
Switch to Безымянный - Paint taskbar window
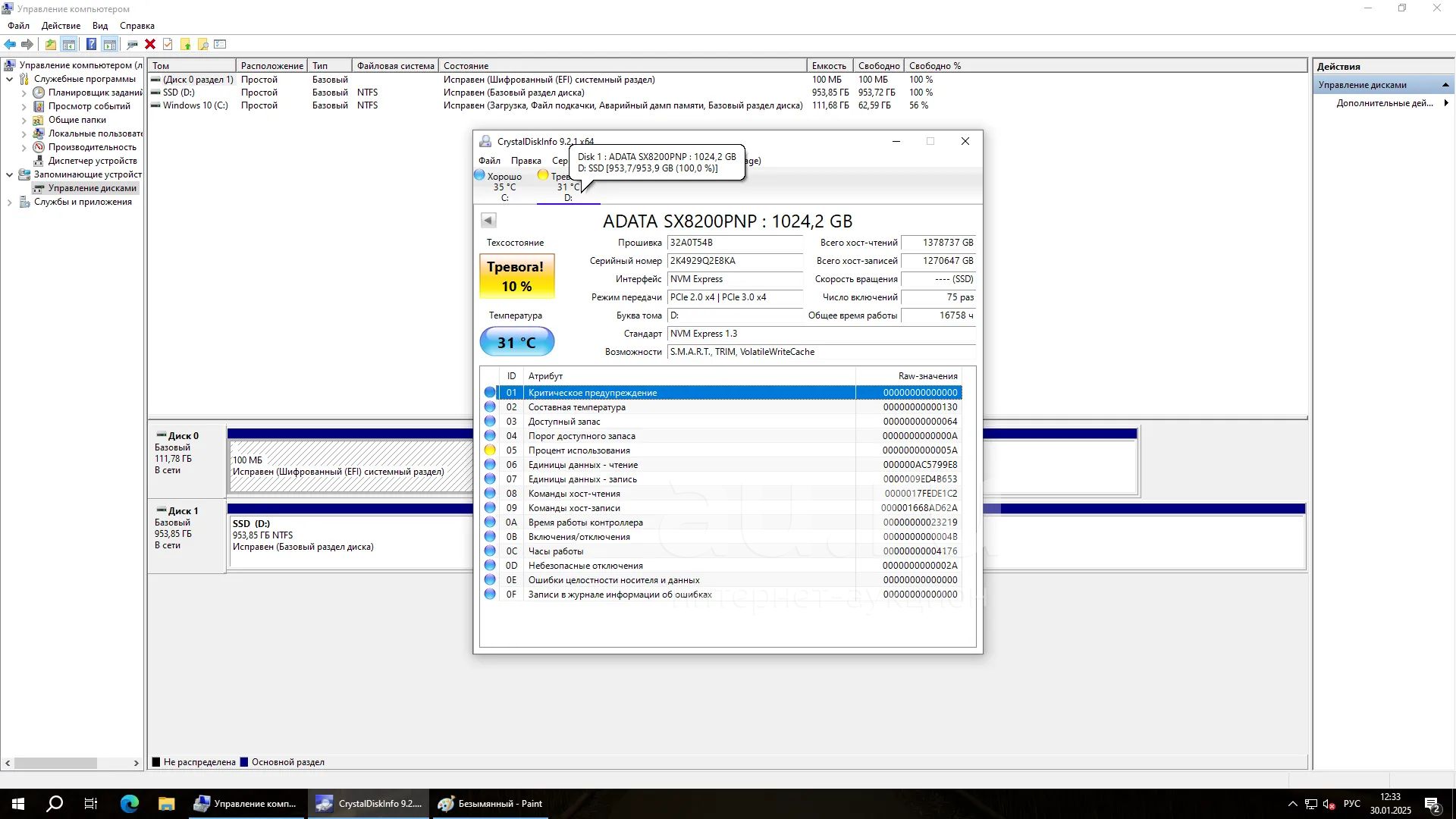tap(491, 804)
